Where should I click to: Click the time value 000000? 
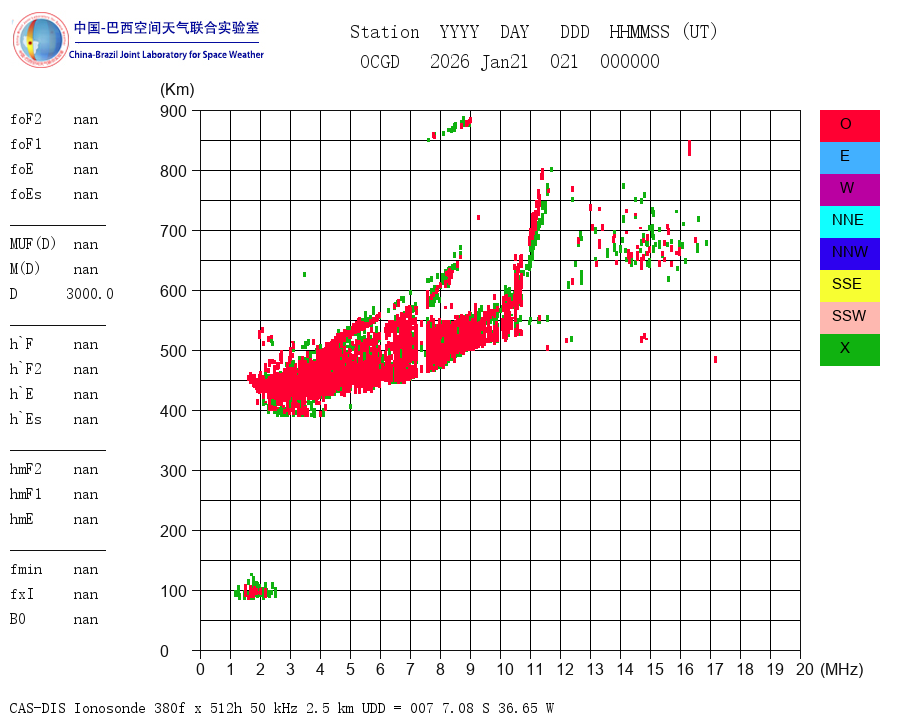coord(630,61)
